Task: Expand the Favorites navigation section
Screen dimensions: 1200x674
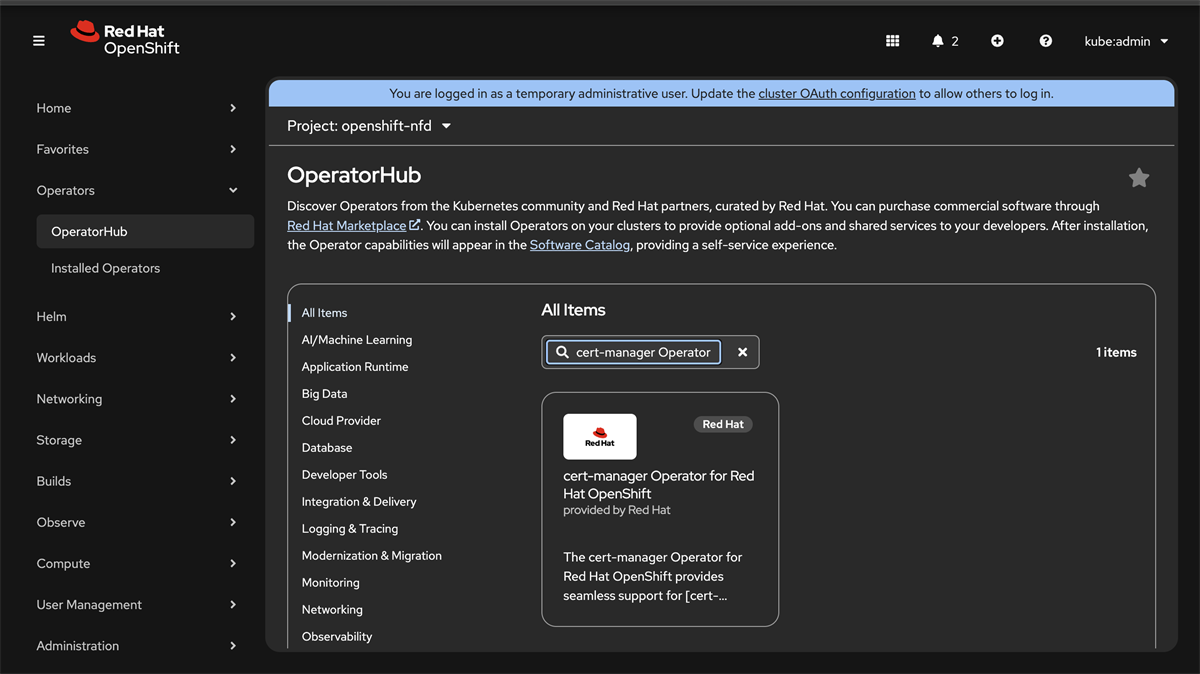Action: [136, 149]
